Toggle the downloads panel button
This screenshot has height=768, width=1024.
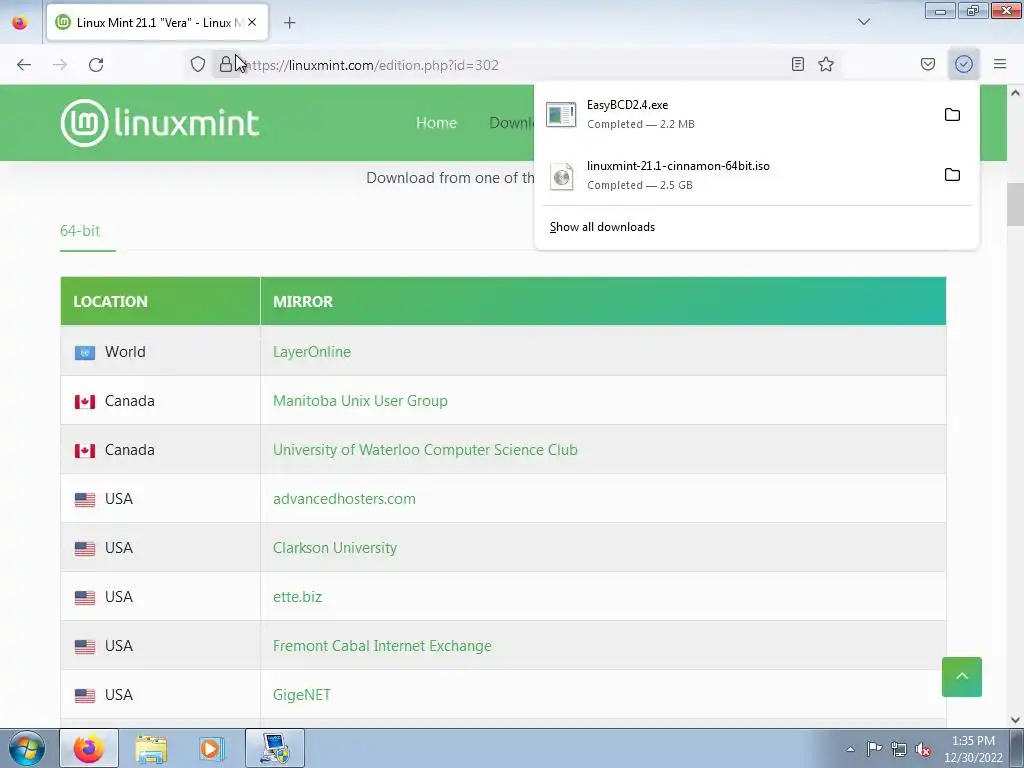[963, 64]
